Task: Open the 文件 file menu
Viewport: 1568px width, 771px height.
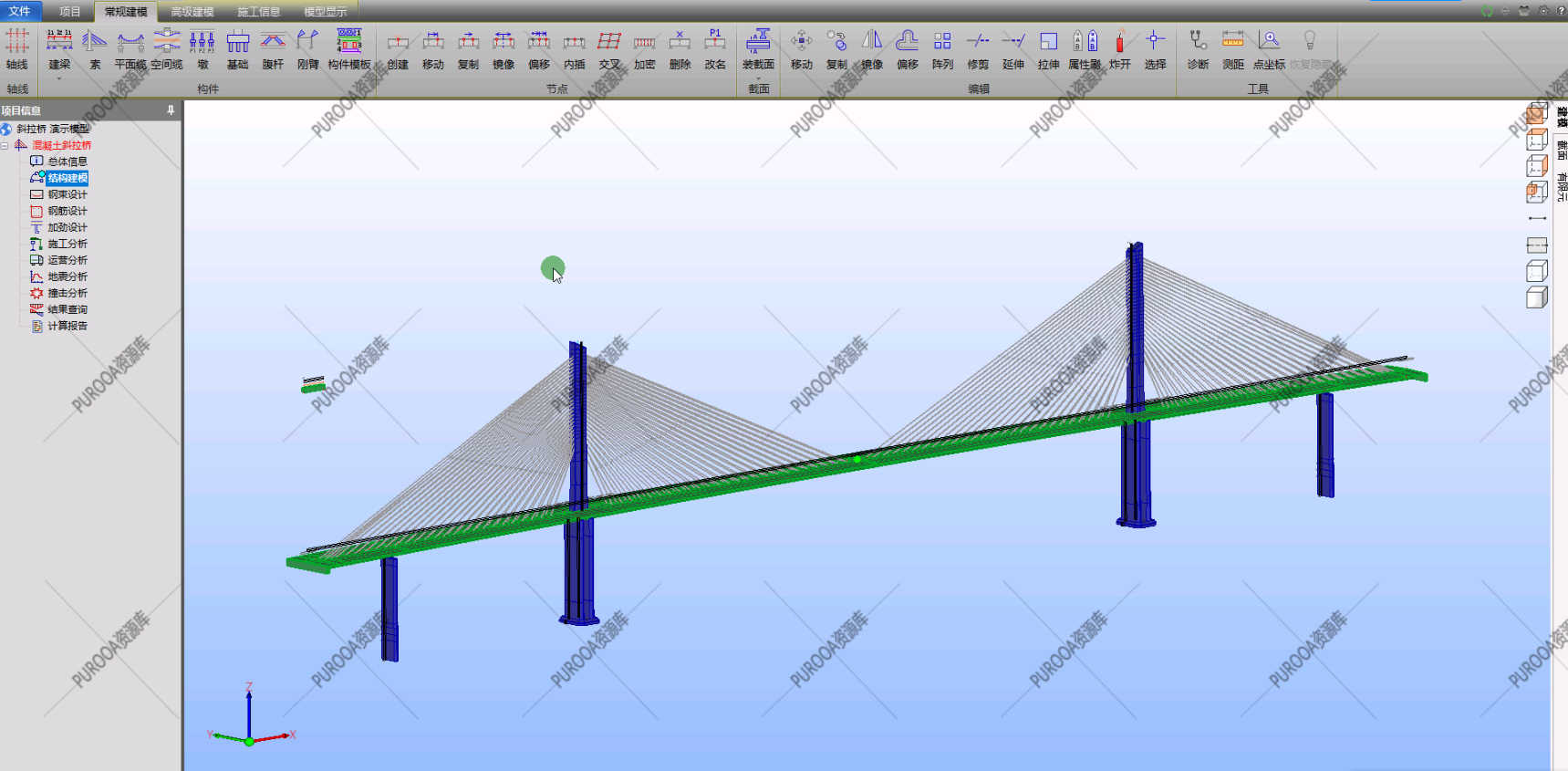Action: [20, 11]
